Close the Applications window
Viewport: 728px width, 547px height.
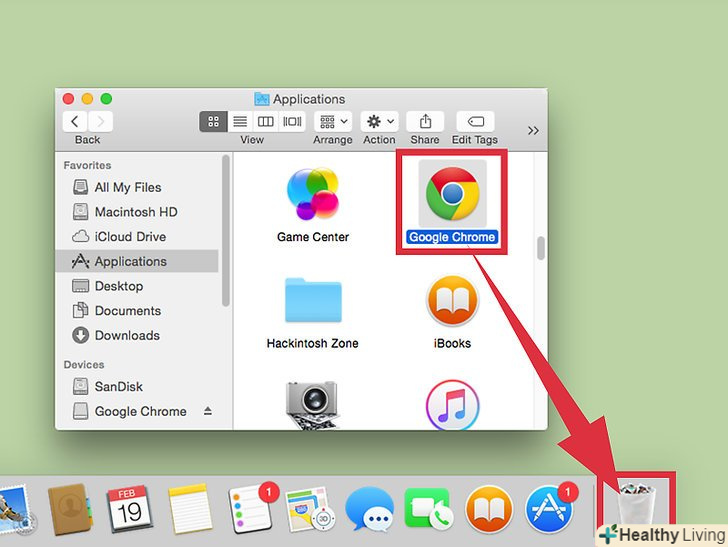68,98
